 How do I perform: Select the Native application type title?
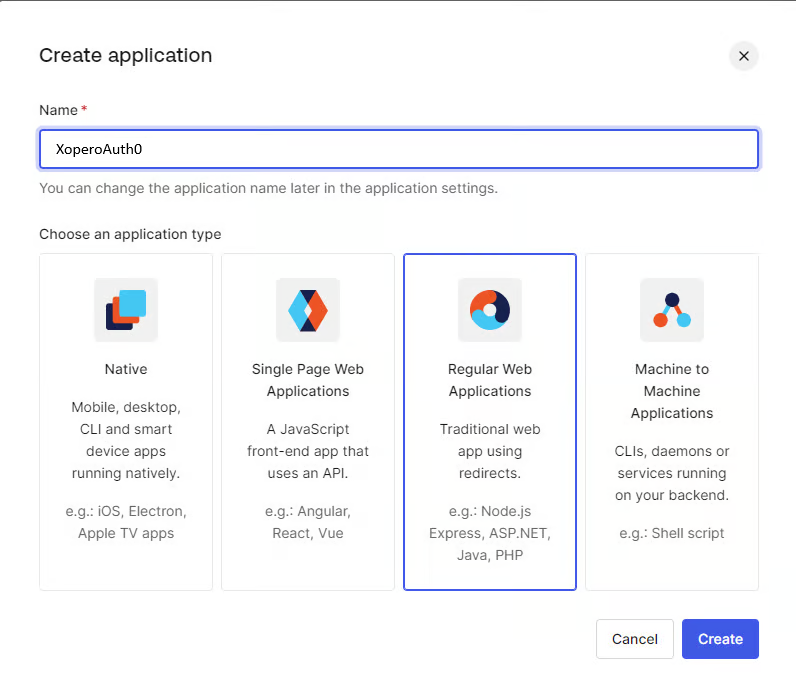126,369
